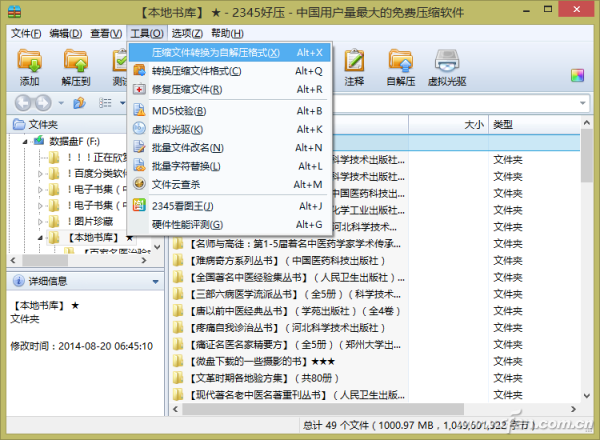Click the 批量文件改名 menu icon

point(139,147)
